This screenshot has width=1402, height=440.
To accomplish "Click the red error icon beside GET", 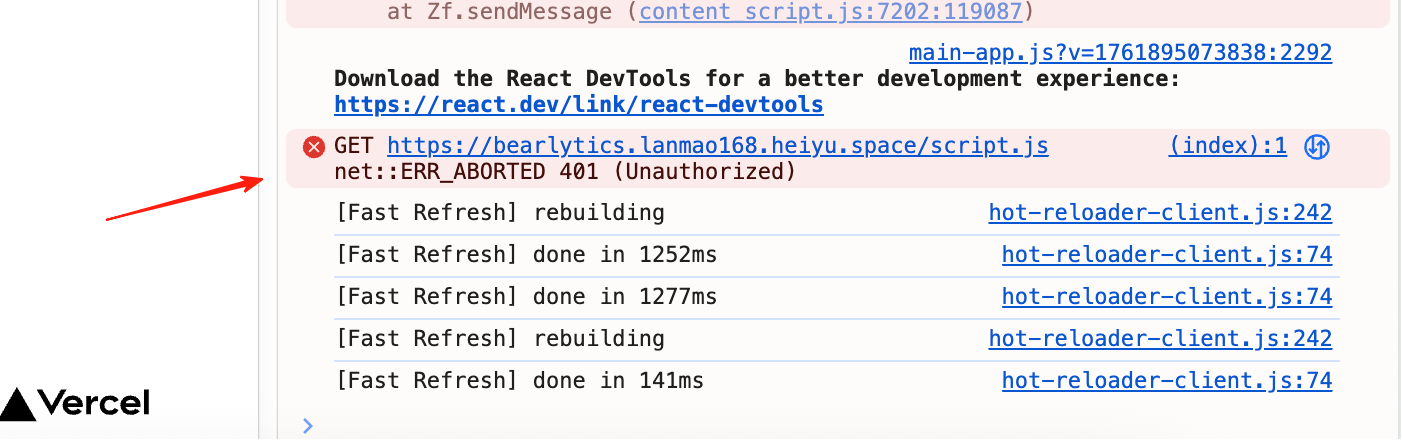I will 314,147.
